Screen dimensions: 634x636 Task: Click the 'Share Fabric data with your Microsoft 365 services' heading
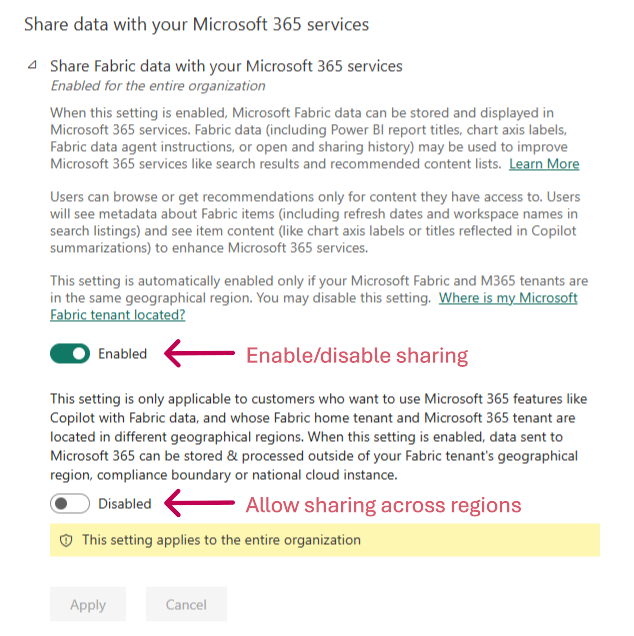pos(226,66)
